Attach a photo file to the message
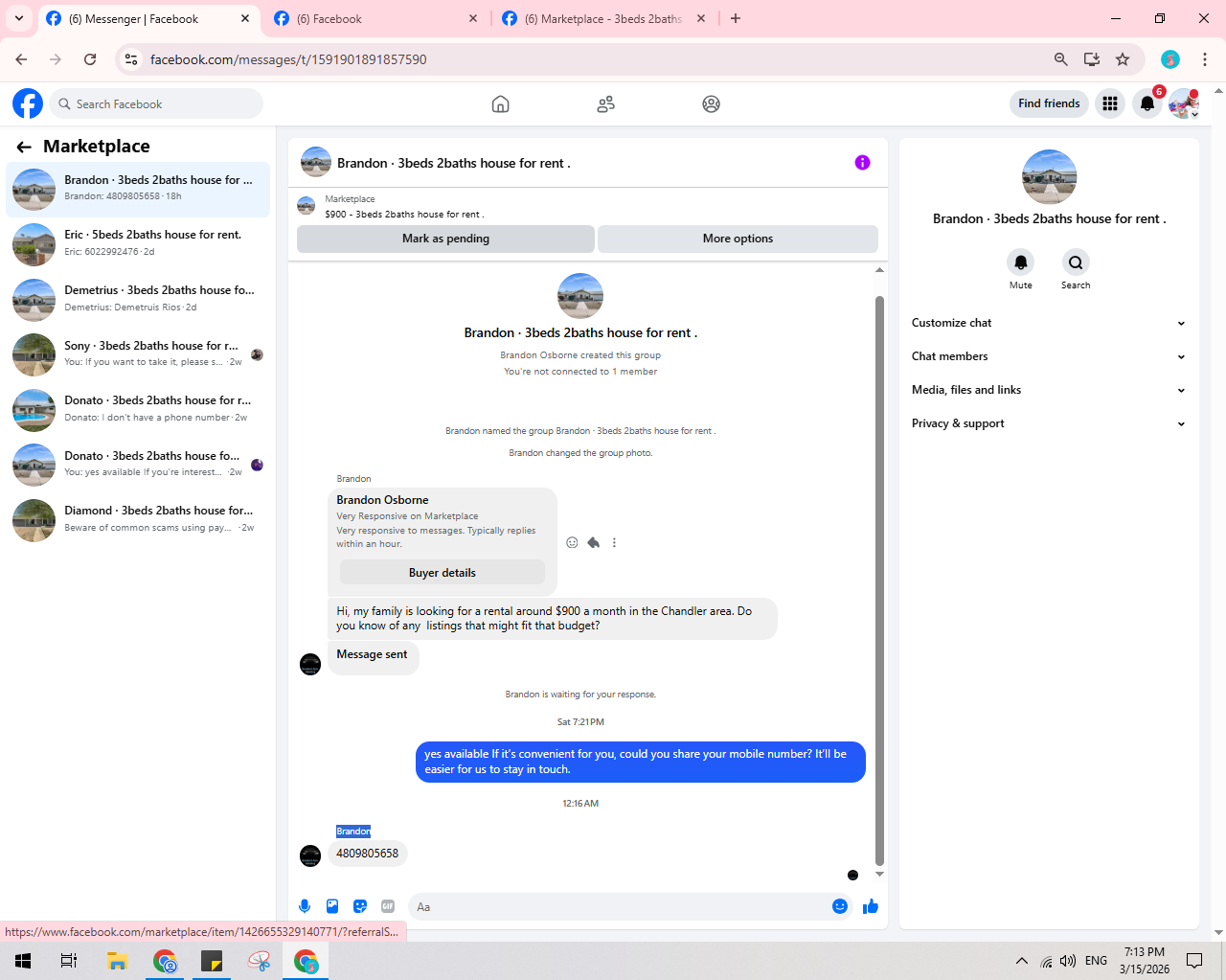 [x=332, y=906]
